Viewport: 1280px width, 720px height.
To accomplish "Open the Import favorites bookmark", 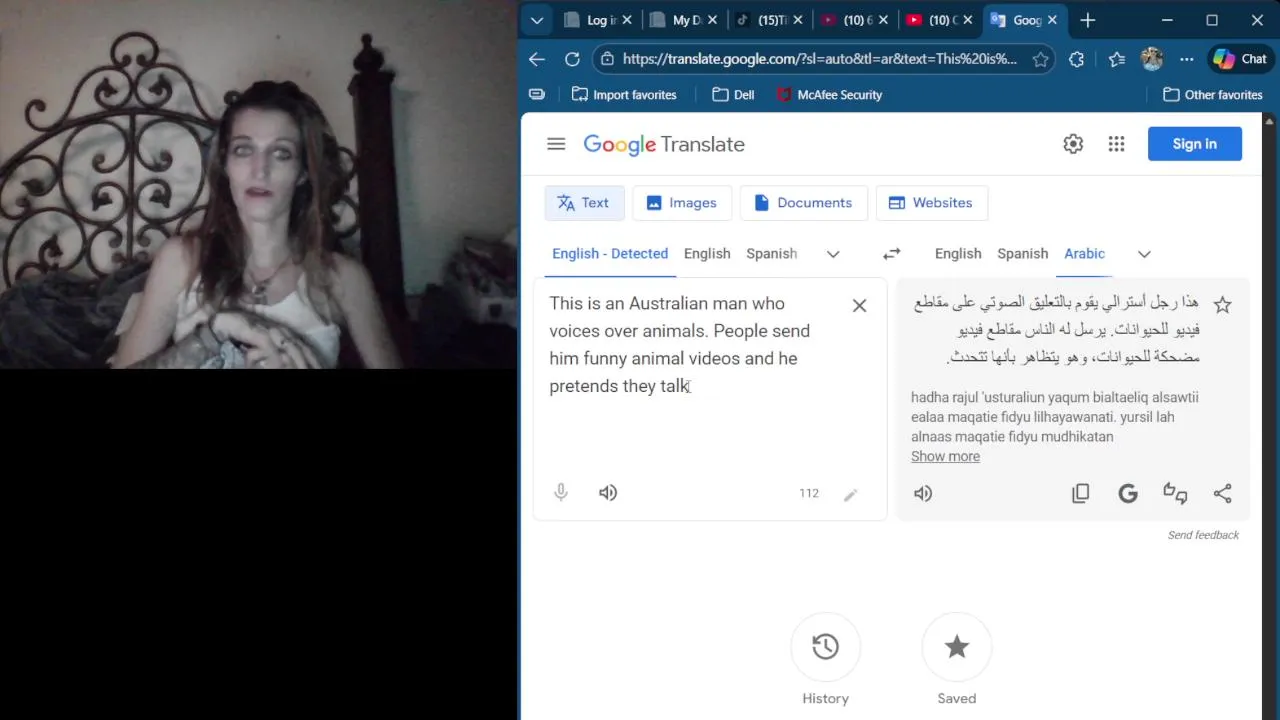I will pos(624,95).
